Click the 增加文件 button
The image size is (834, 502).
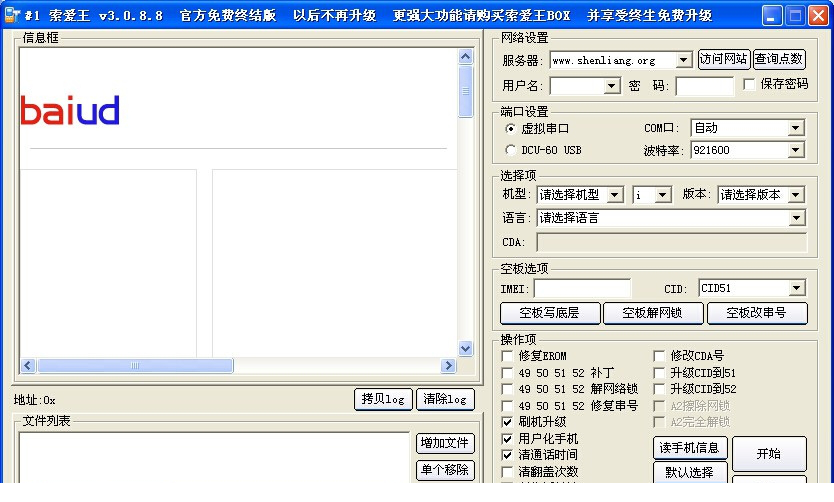pyautogui.click(x=445, y=443)
